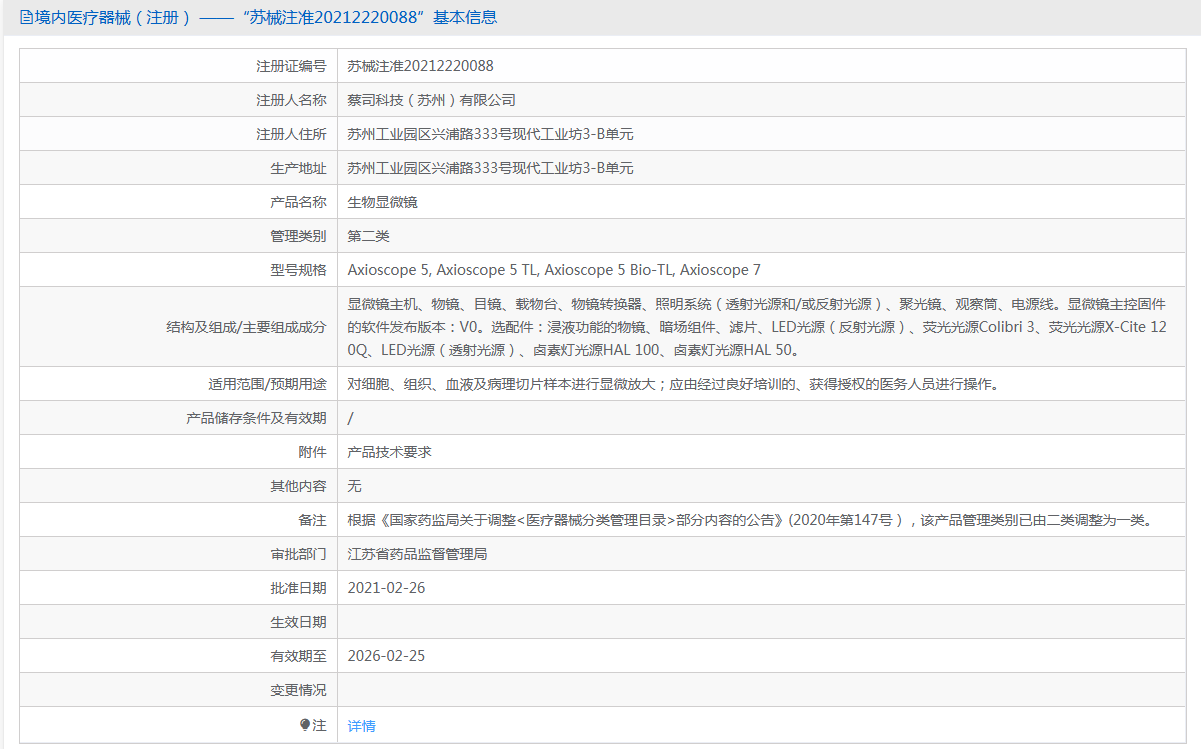Click the empty 生效日期 value cell
This screenshot has width=1201, height=749.
(x=760, y=622)
